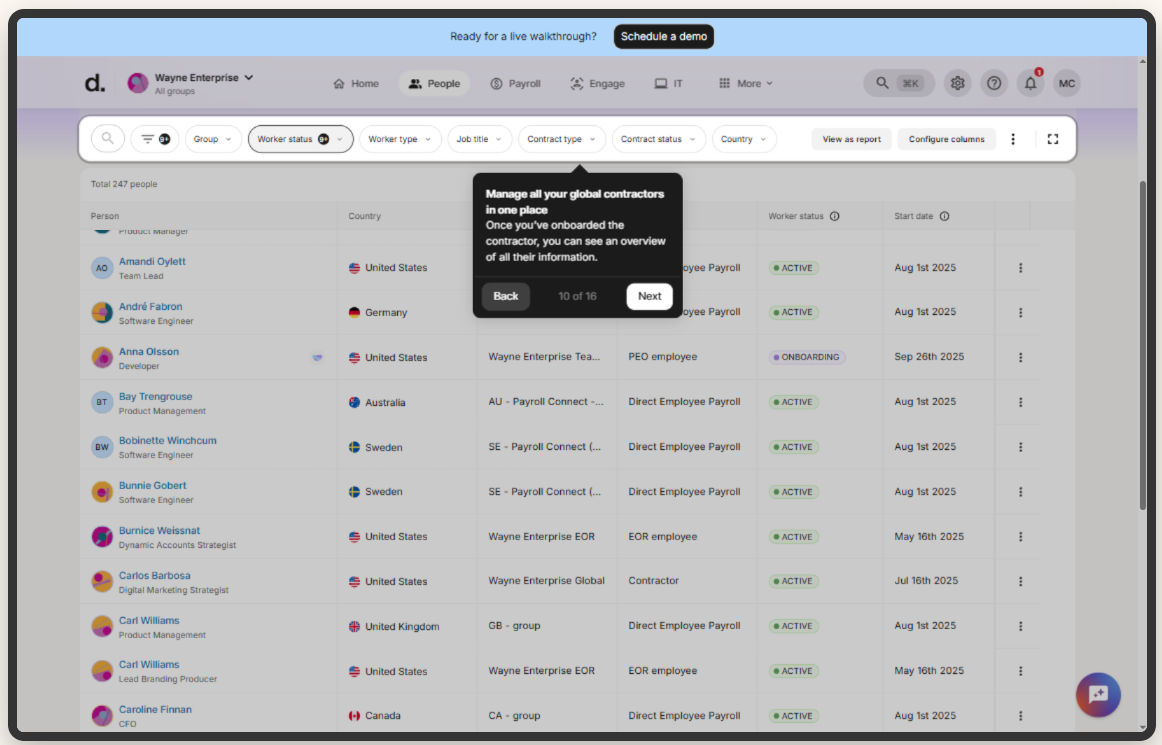This screenshot has height=745, width=1162.
Task: Open the notifications bell
Action: tap(1030, 84)
